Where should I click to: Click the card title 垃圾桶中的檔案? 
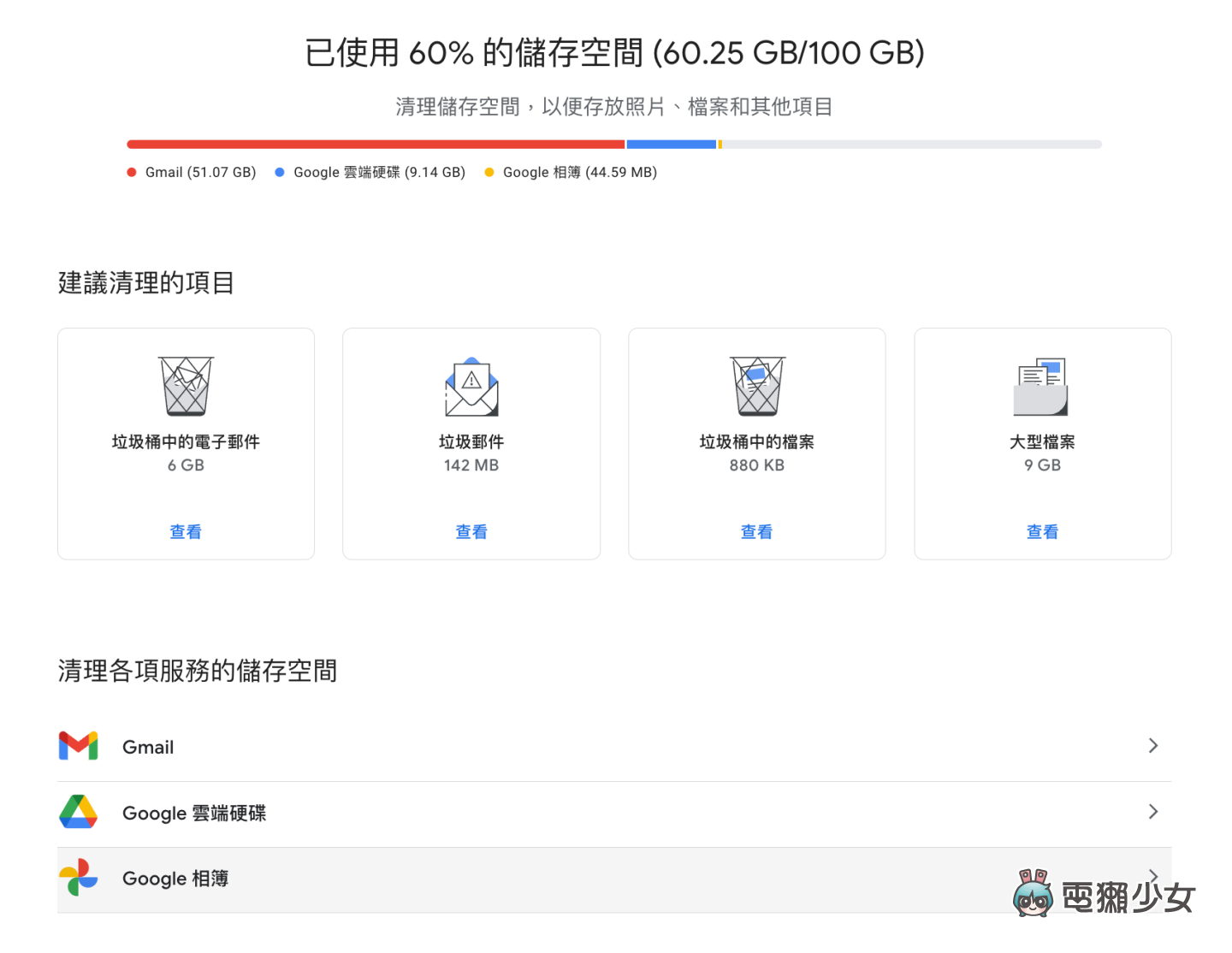click(x=757, y=441)
